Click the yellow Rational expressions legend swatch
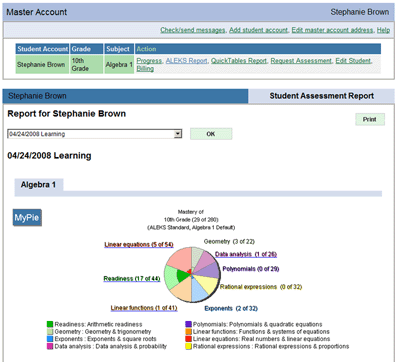The width and height of the screenshot is (400, 362). pyautogui.click(x=189, y=347)
